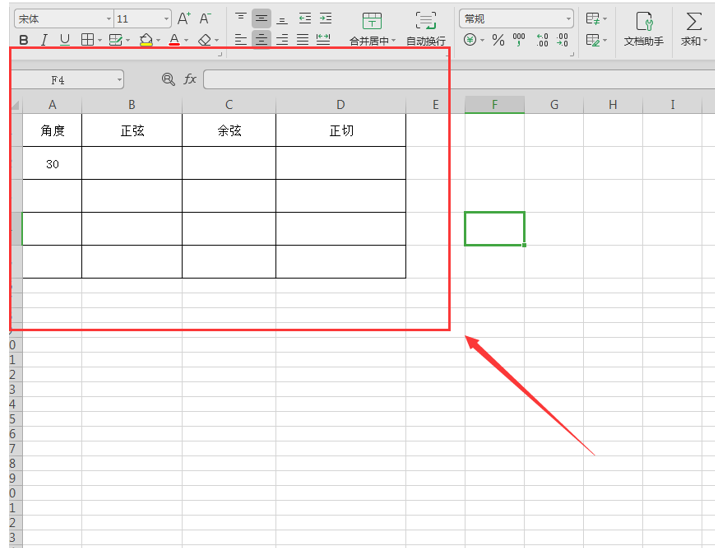Apply percent style icon
This screenshot has height=548, width=715.
click(498, 40)
